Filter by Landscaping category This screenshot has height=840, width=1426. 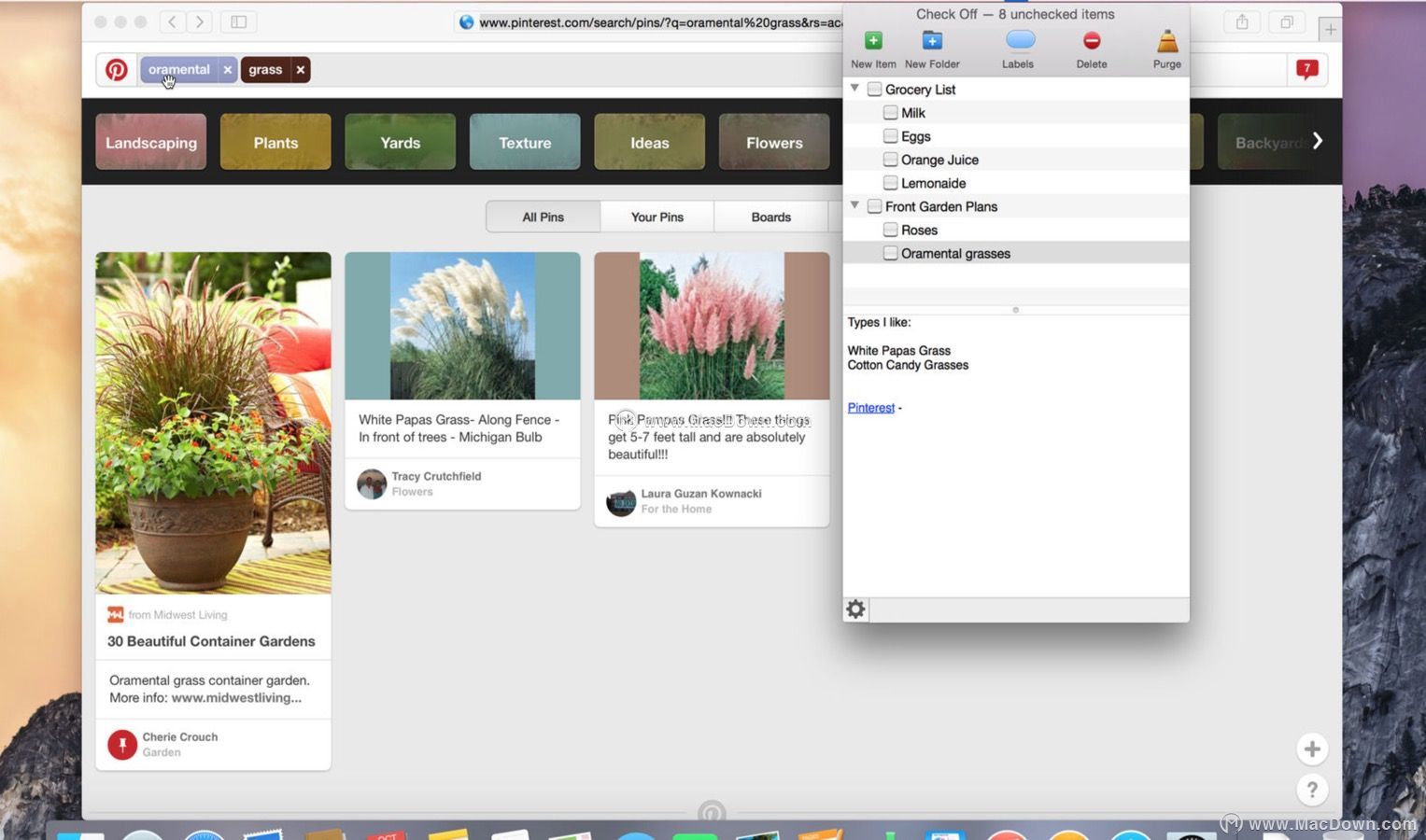pos(151,142)
